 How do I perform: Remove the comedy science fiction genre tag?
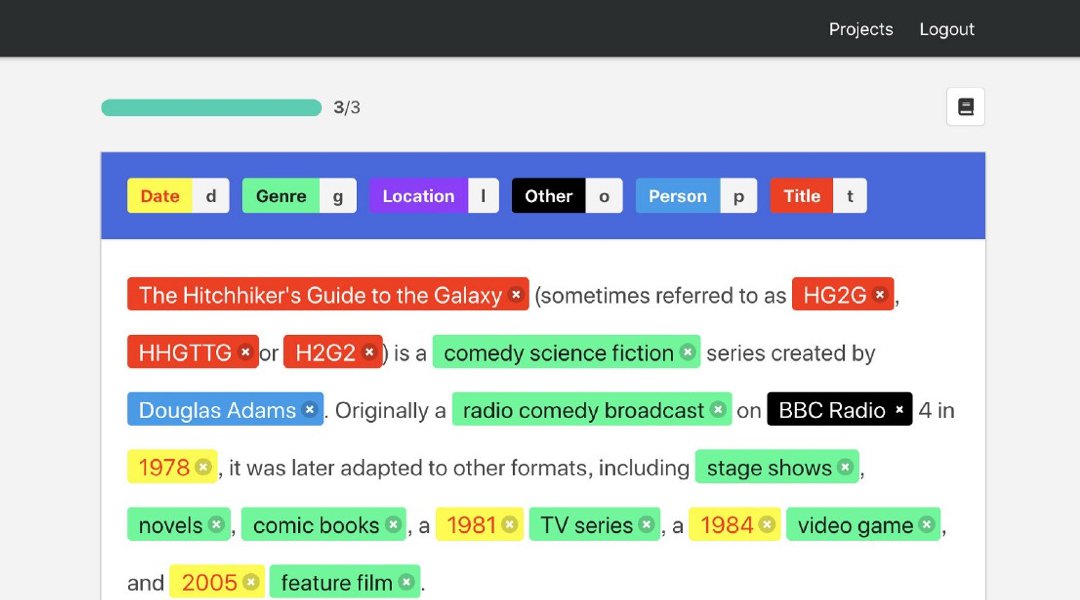pos(687,352)
